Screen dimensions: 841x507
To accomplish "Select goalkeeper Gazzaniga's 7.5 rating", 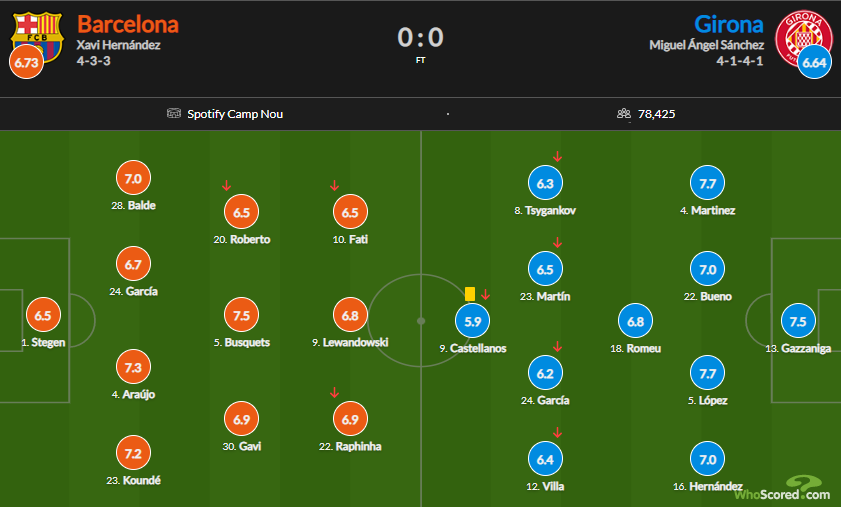I will [797, 322].
